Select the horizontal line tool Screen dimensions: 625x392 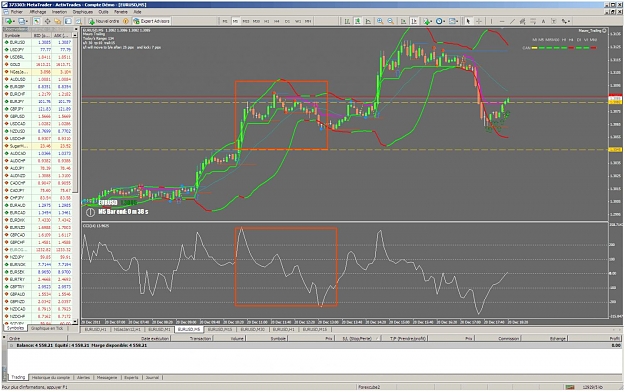pyautogui.click(x=501, y=21)
